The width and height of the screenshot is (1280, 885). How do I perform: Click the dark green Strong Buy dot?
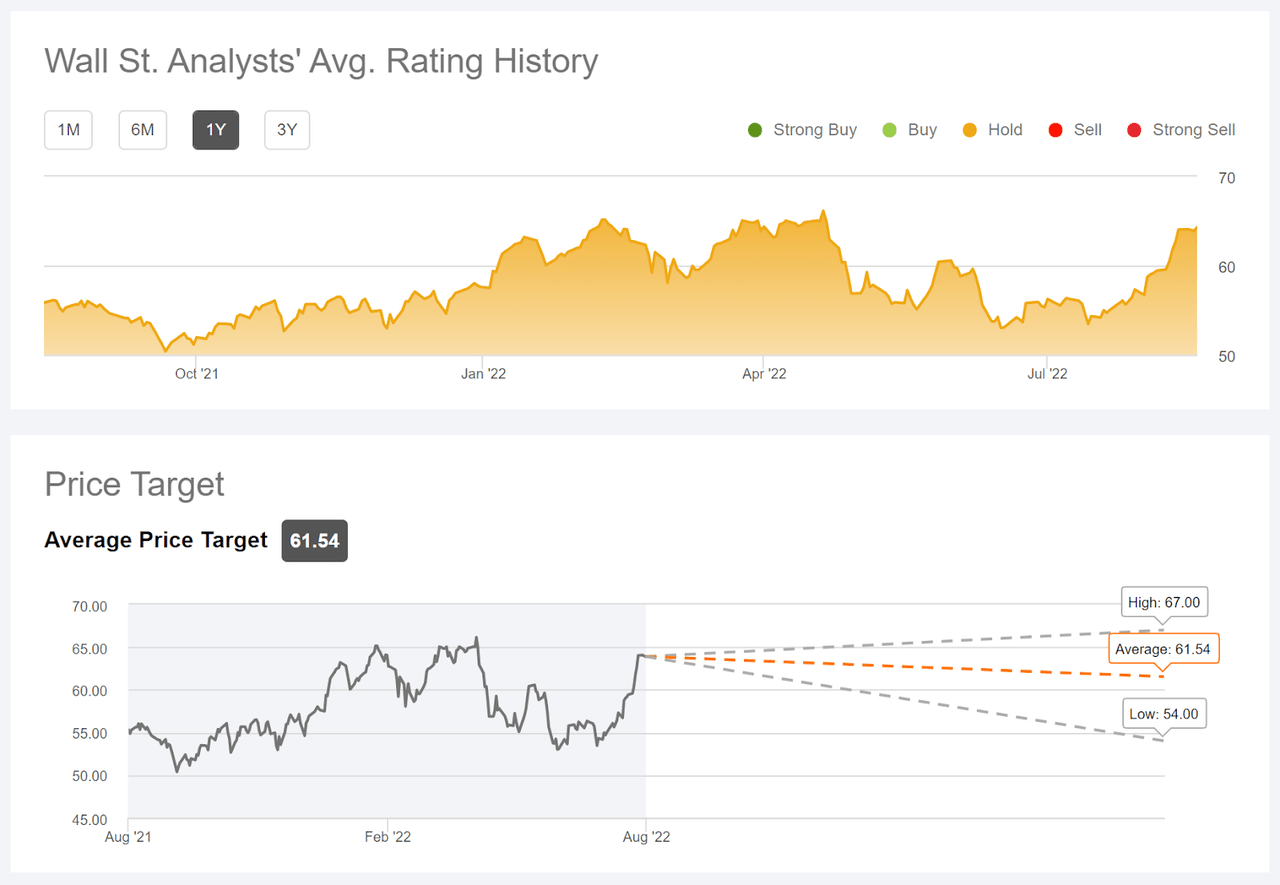(x=754, y=130)
